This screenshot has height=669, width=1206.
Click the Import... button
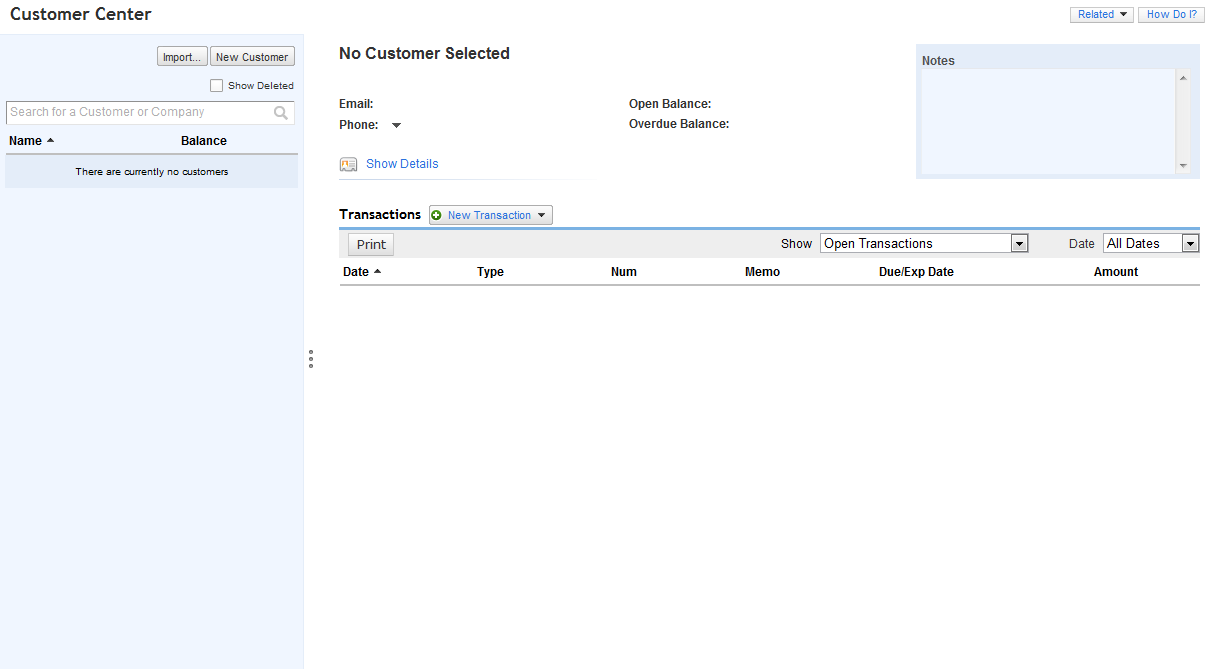182,57
